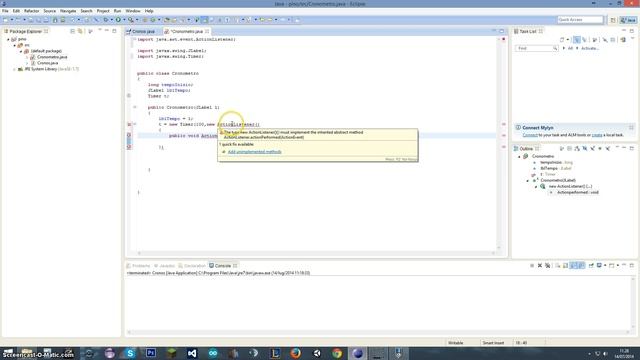Open the Debug button dropdown arrow
Screen dimensions: 640x360
click(111, 20)
